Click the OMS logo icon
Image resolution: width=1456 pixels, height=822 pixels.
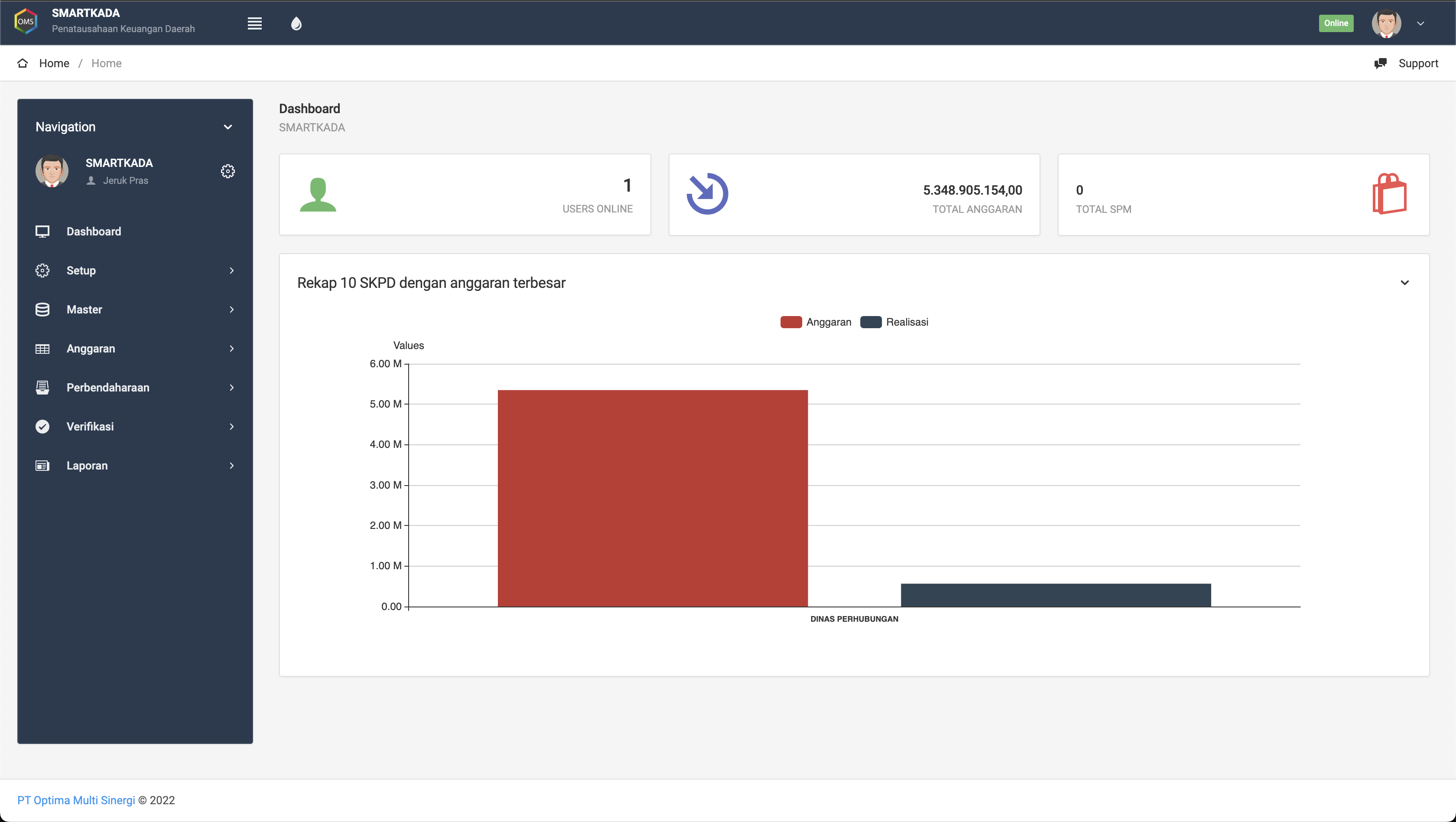pyautogui.click(x=26, y=22)
